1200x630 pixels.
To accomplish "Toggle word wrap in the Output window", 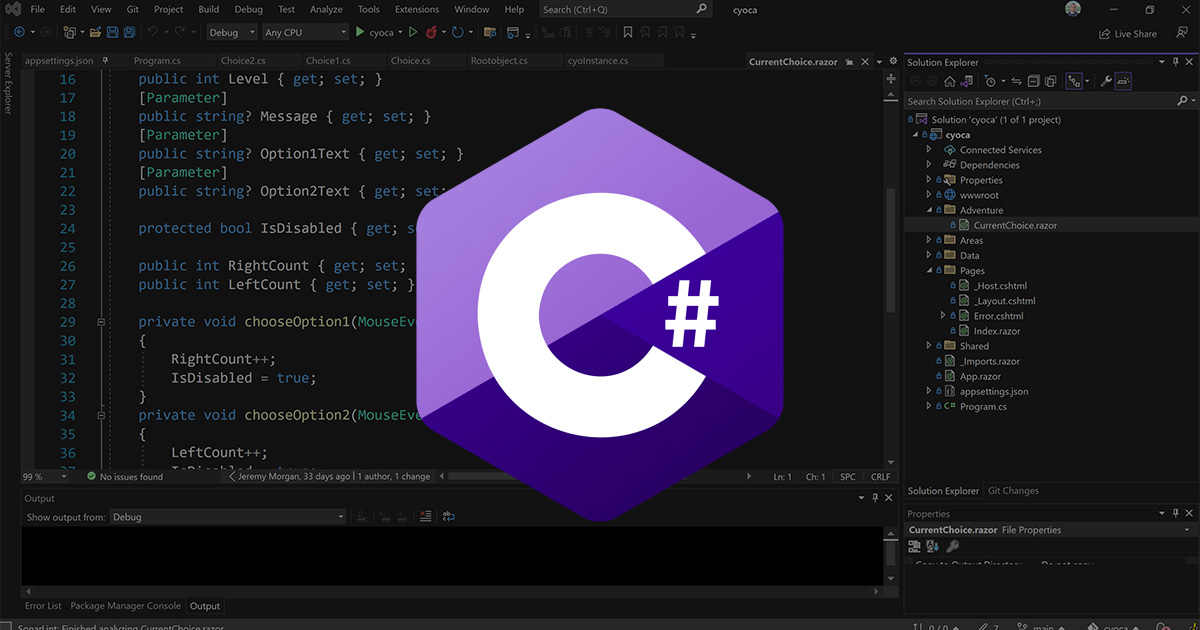I will coord(449,516).
